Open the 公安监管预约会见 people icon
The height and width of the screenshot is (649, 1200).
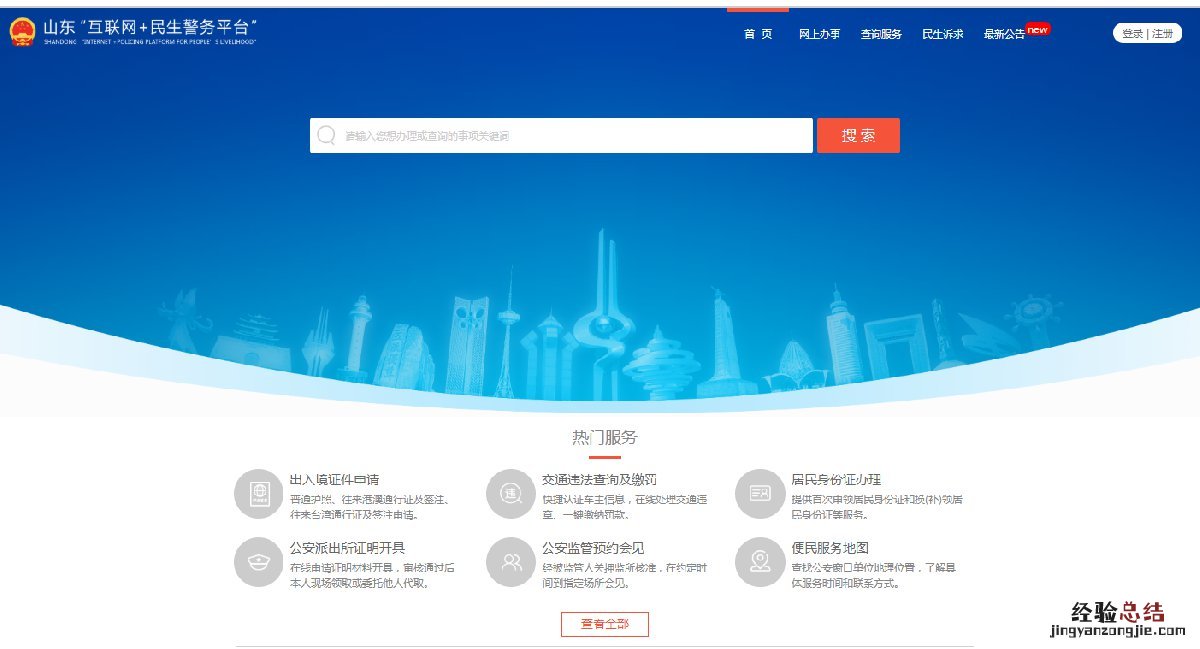(x=511, y=562)
